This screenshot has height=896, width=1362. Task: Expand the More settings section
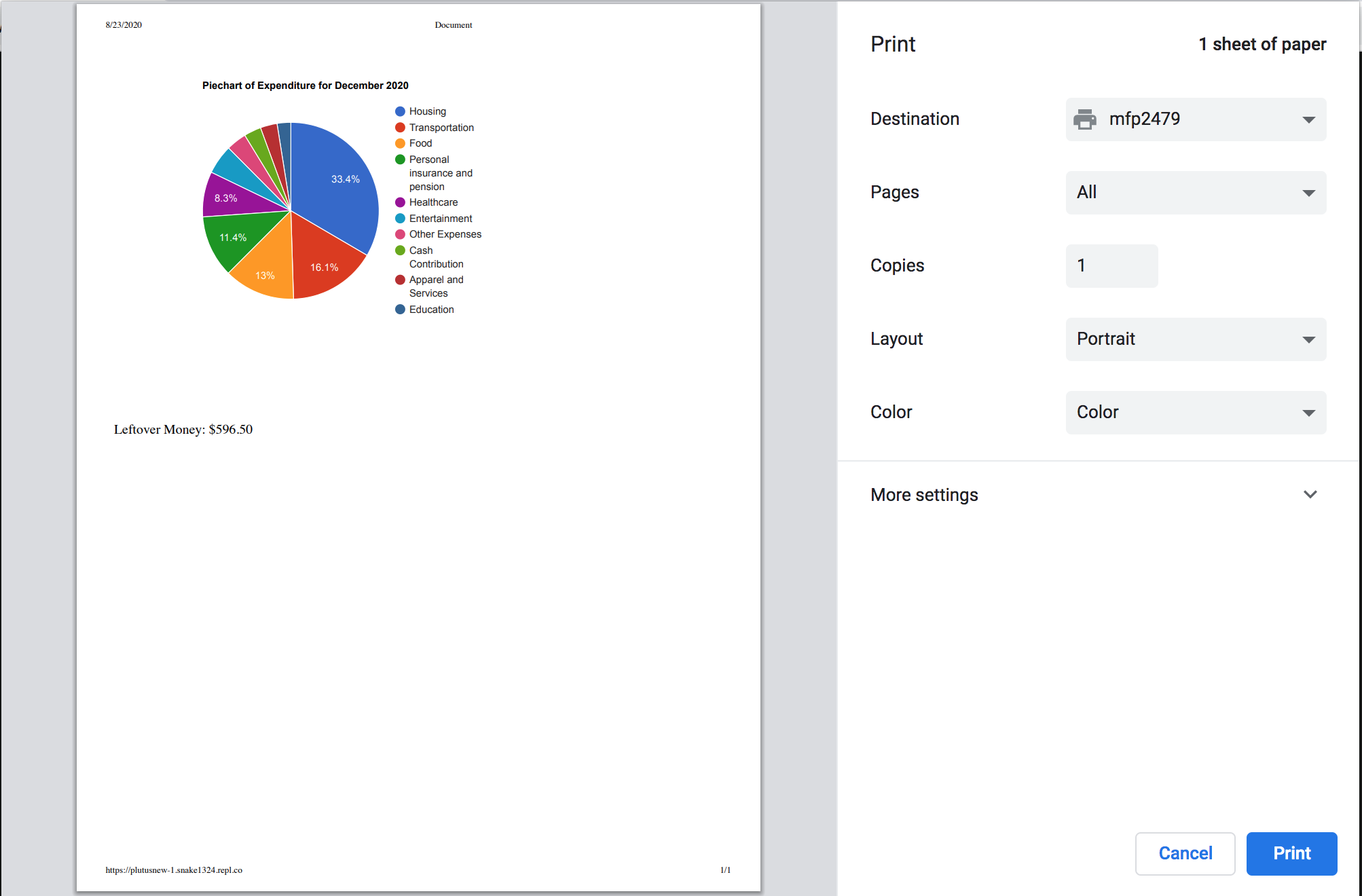pyautogui.click(x=1310, y=495)
